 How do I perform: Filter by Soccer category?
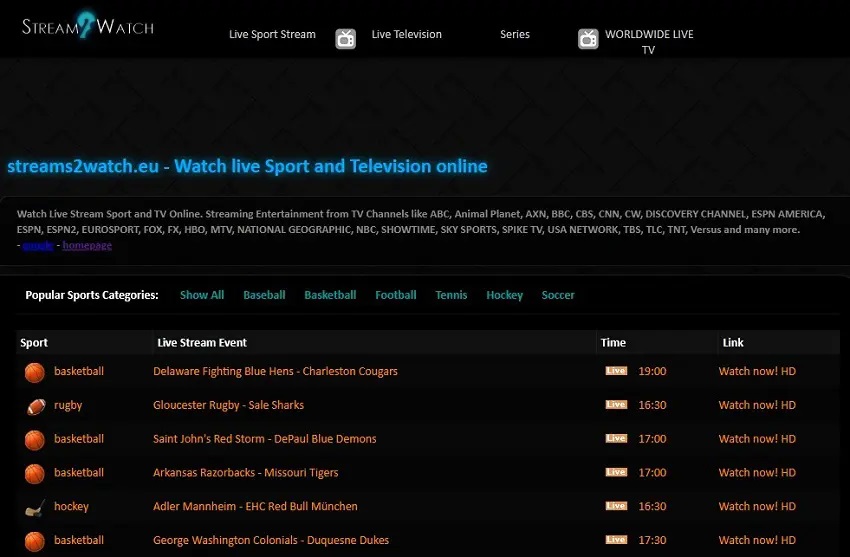558,295
